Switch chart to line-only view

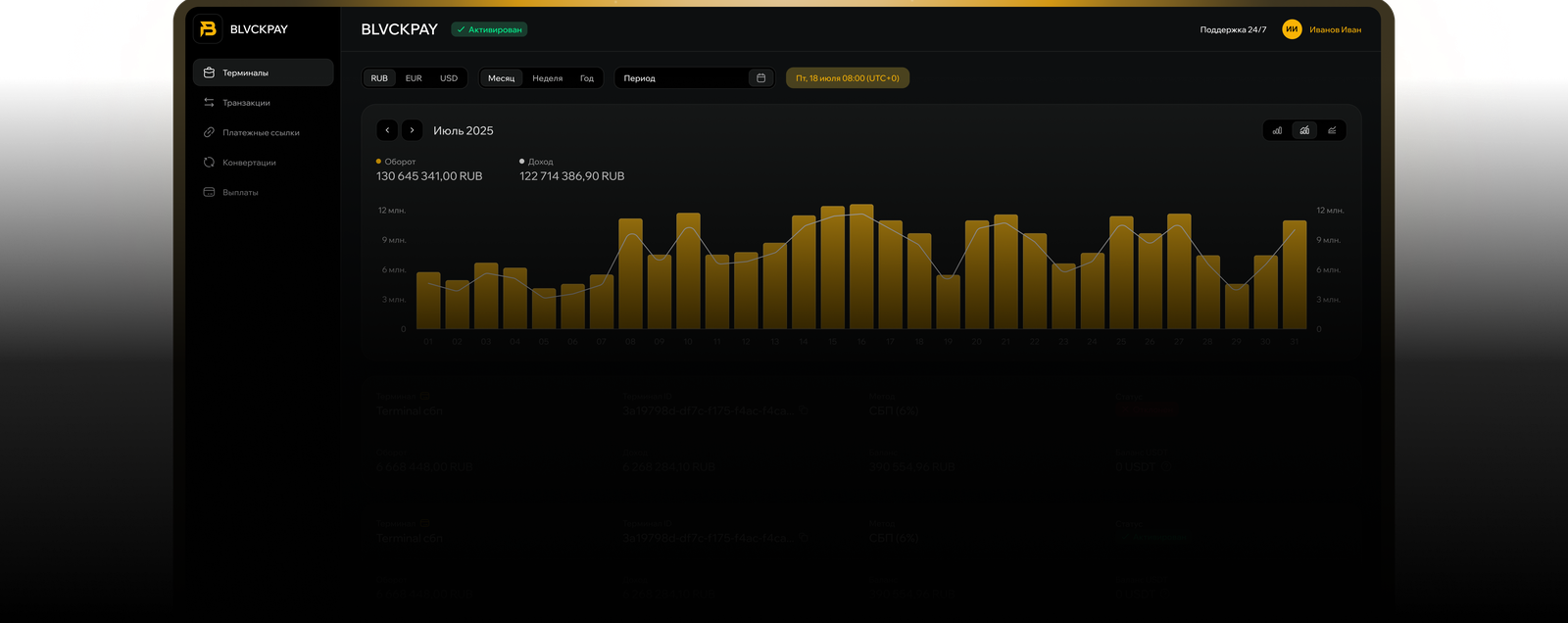[x=1332, y=130]
